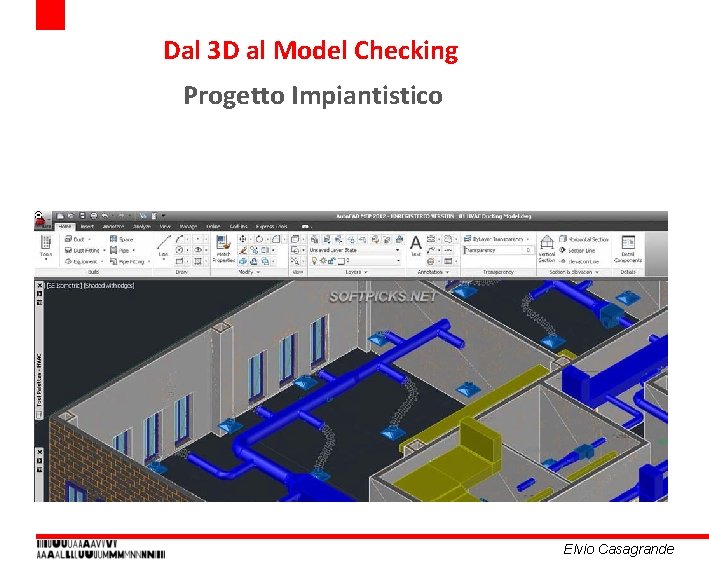Select the Circle tool in Draw panel
709x567 pixels.
coord(180,250)
